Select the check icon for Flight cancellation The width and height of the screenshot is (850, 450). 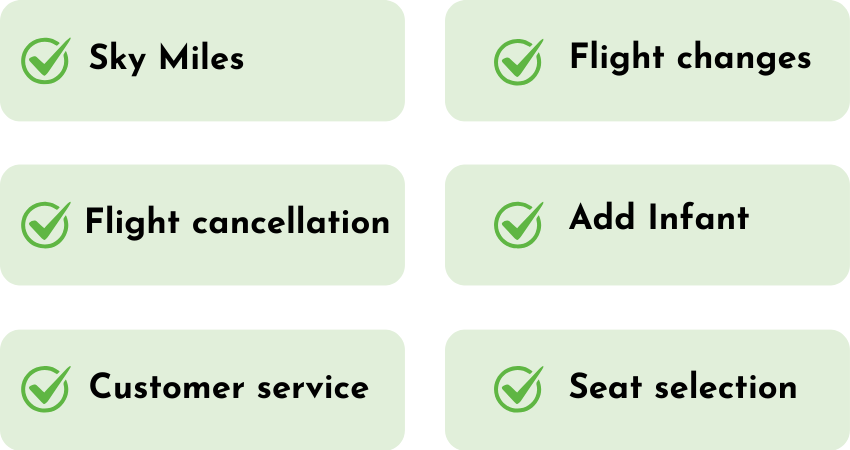pos(46,224)
